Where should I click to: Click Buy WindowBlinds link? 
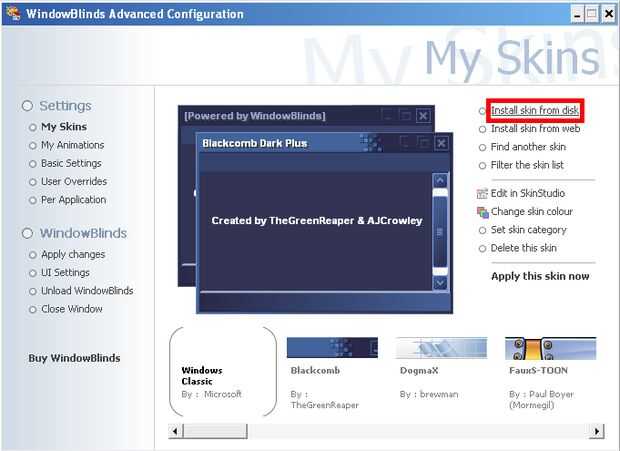pos(74,358)
